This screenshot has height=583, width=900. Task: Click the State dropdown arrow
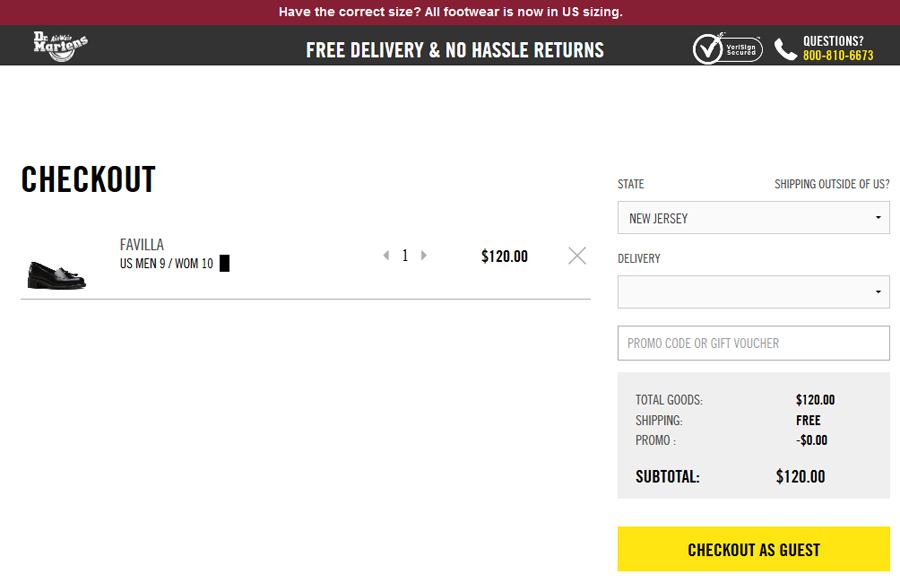(x=878, y=217)
